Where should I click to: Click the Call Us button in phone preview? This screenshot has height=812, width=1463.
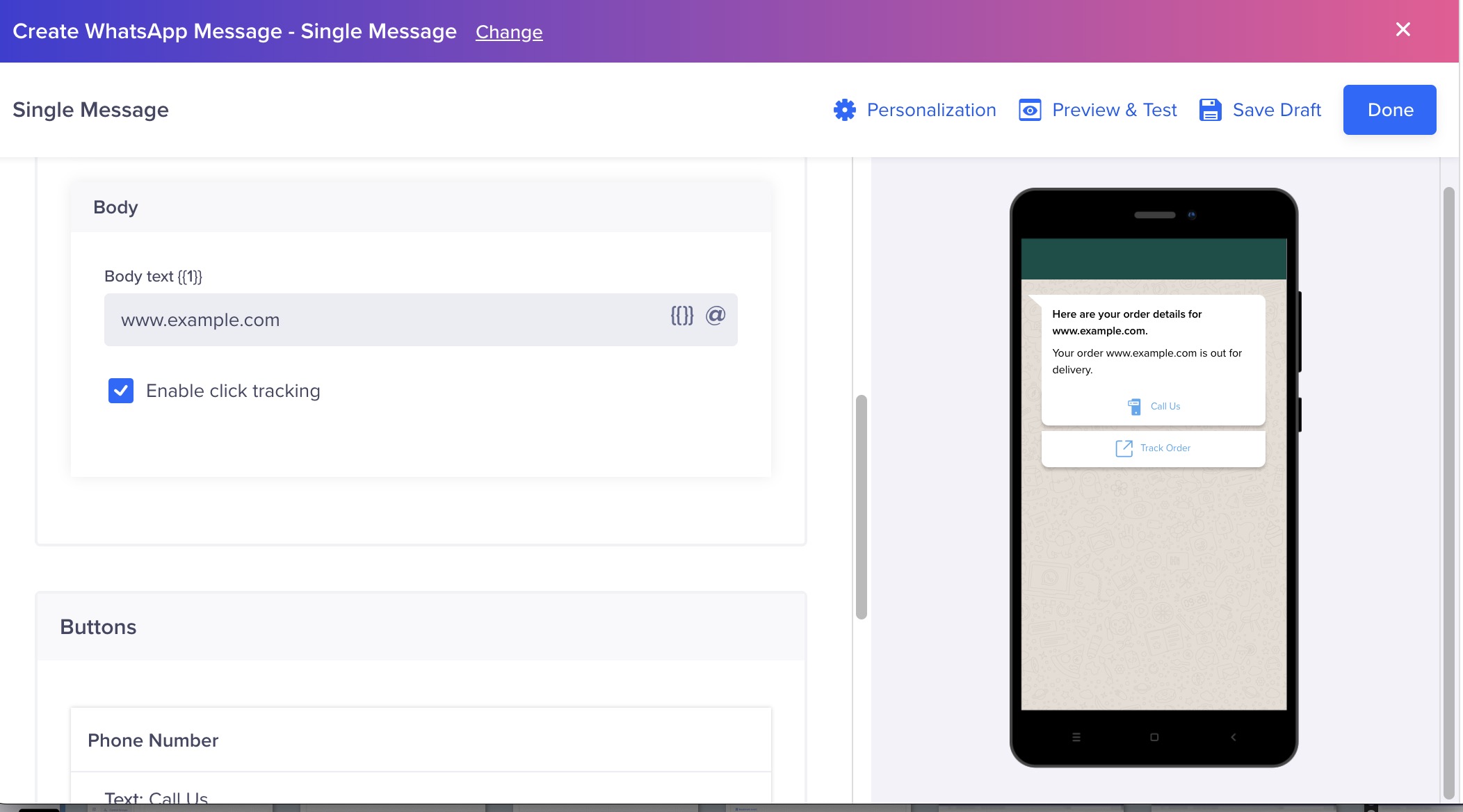[1154, 407]
